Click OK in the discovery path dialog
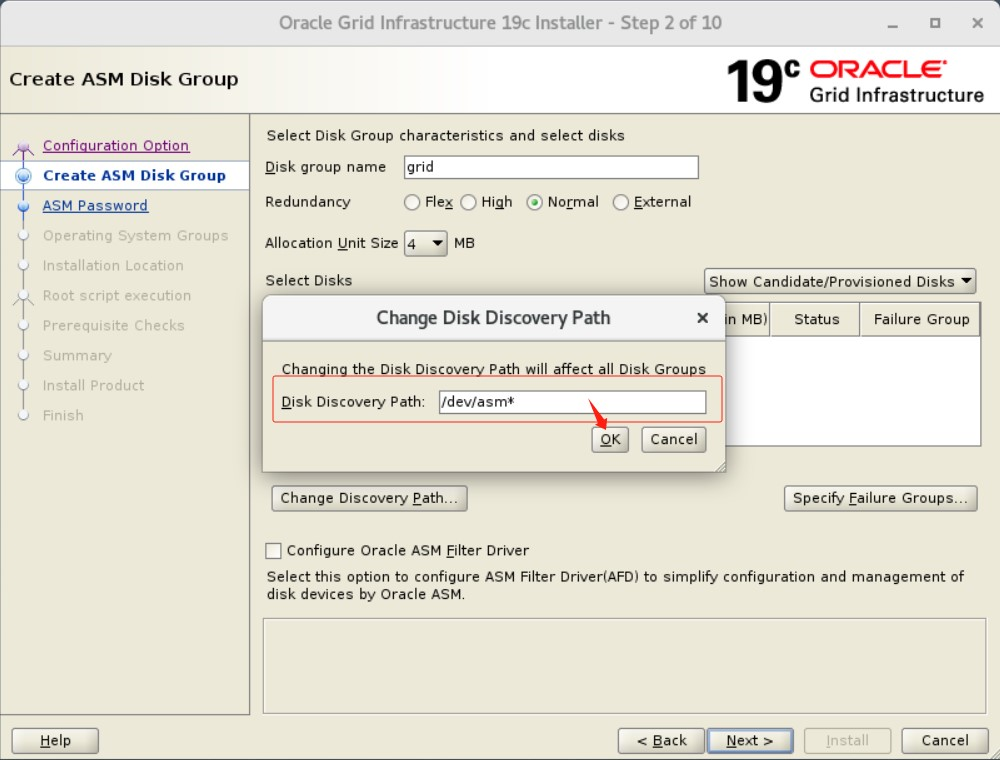 (x=610, y=439)
